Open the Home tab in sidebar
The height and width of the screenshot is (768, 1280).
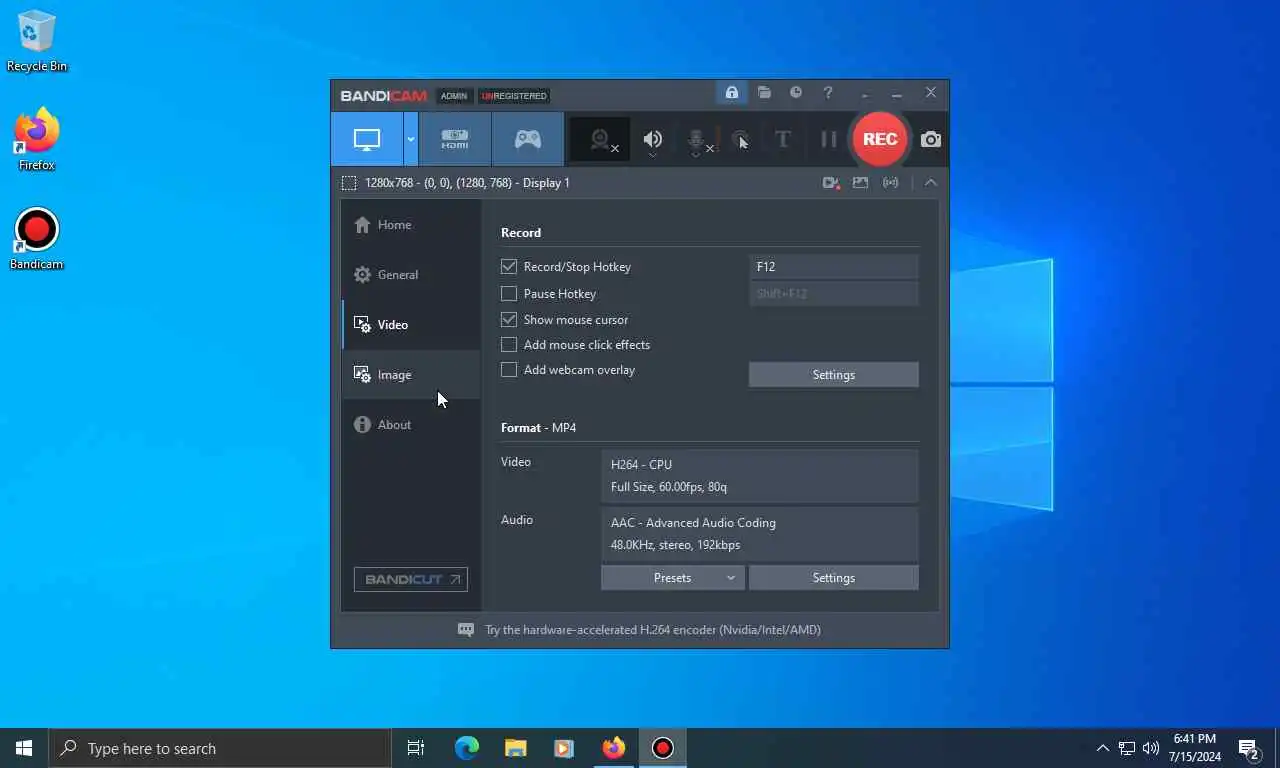coord(411,225)
